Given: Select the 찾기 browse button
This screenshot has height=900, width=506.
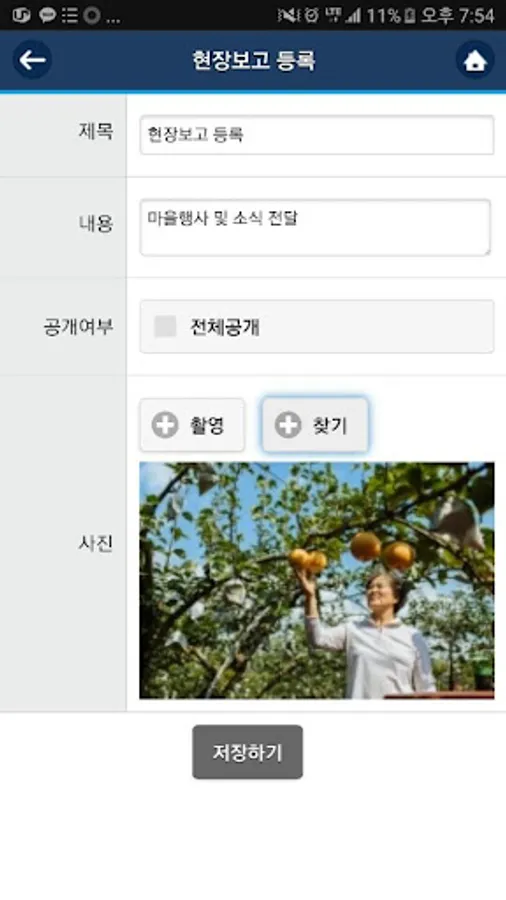Looking at the screenshot, I should pyautogui.click(x=315, y=425).
